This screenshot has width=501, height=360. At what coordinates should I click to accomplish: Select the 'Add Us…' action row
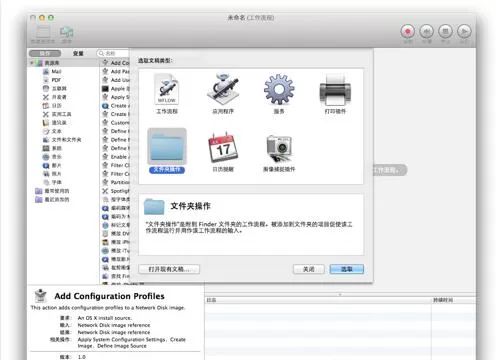[x=115, y=80]
